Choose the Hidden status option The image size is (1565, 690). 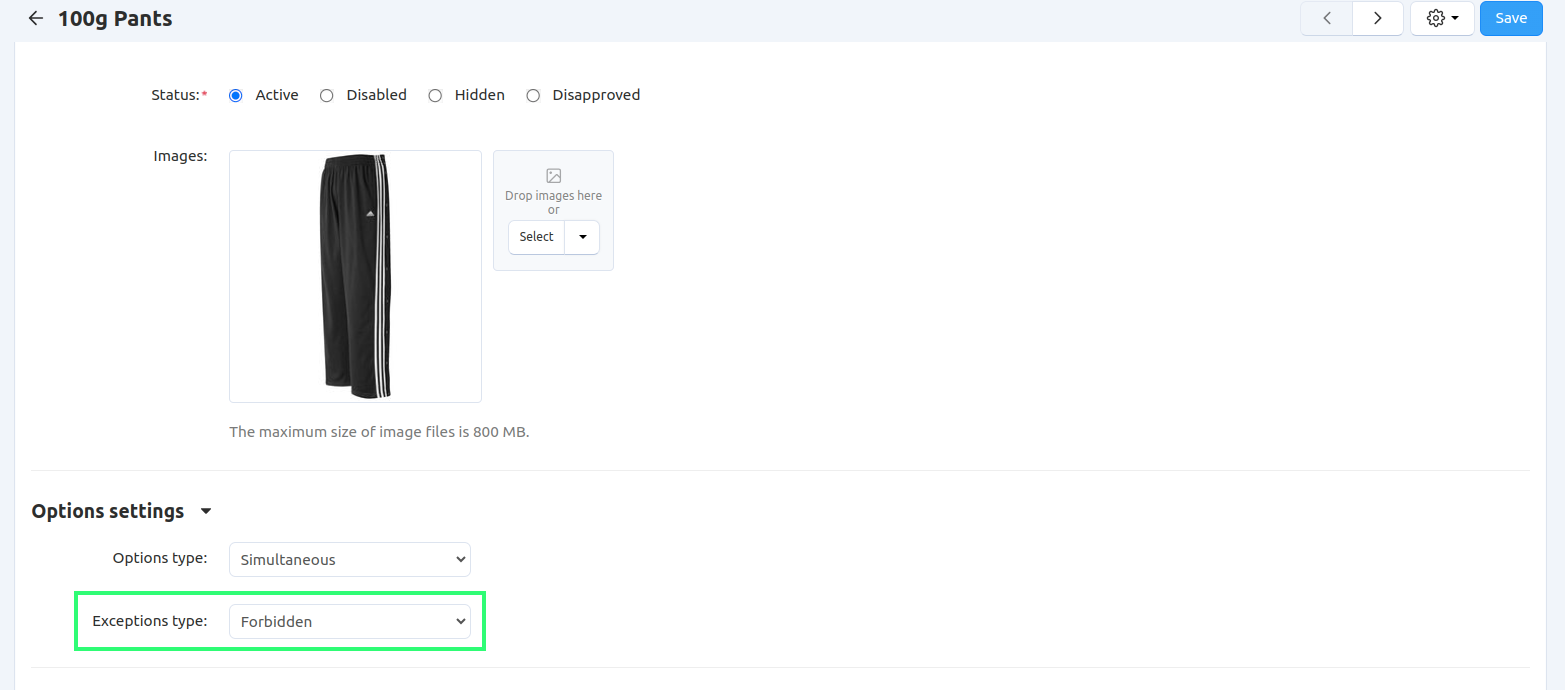[x=435, y=95]
